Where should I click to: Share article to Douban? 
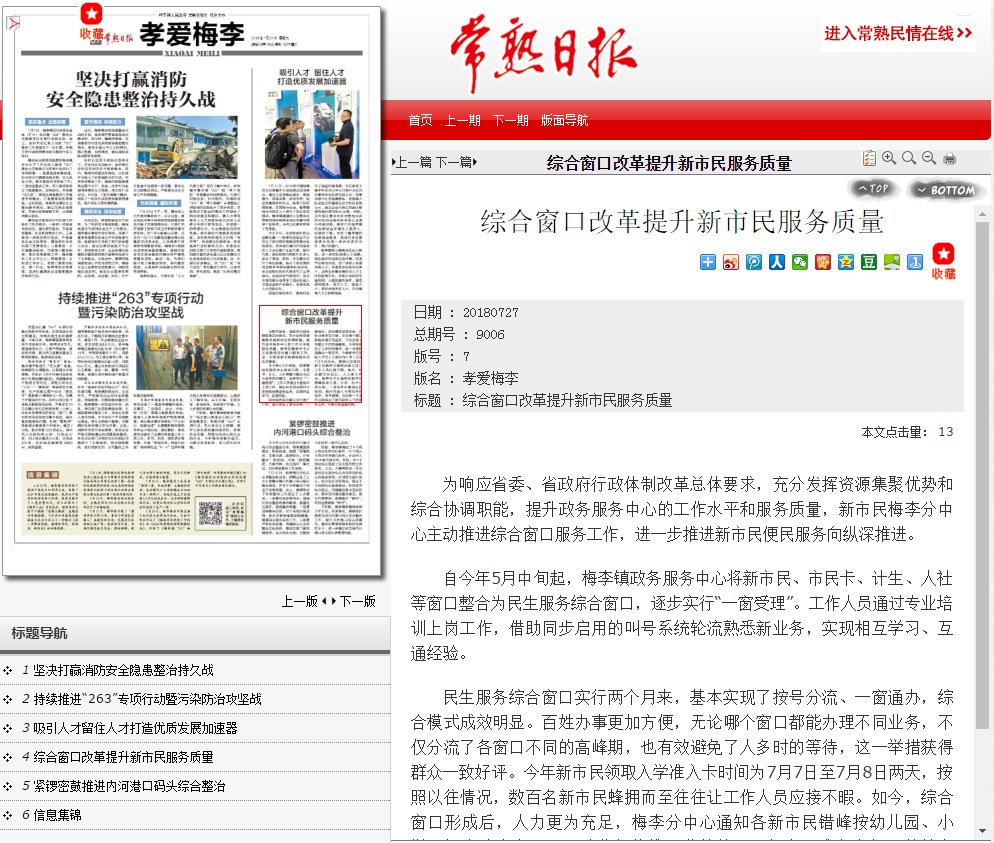[x=868, y=262]
